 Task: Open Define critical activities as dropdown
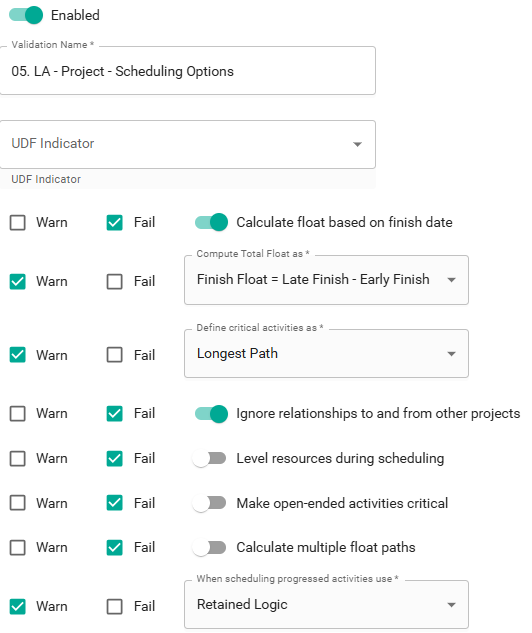tap(326, 354)
